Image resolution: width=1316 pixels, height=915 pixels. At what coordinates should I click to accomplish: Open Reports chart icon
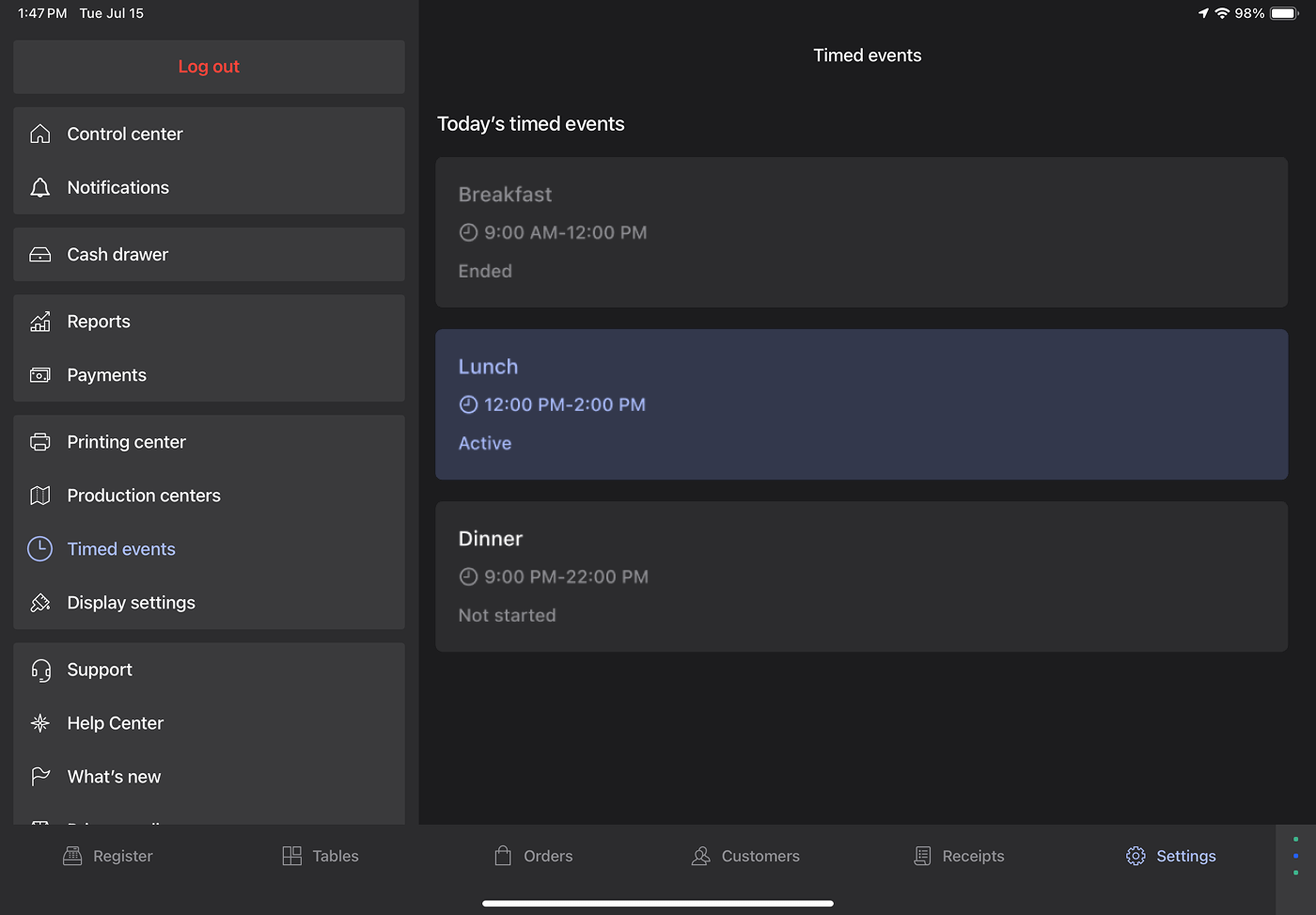pos(40,322)
